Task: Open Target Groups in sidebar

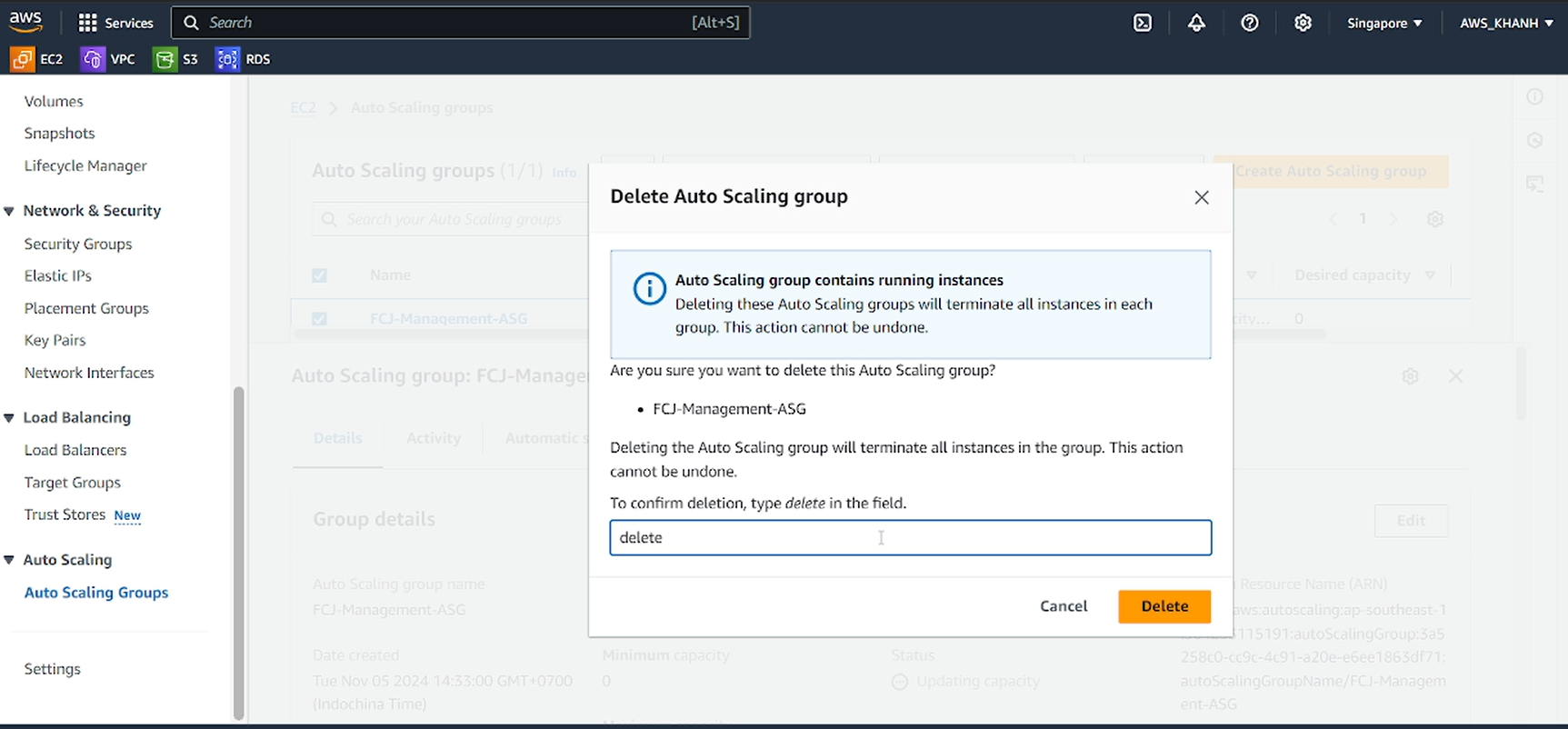Action: coord(72,483)
